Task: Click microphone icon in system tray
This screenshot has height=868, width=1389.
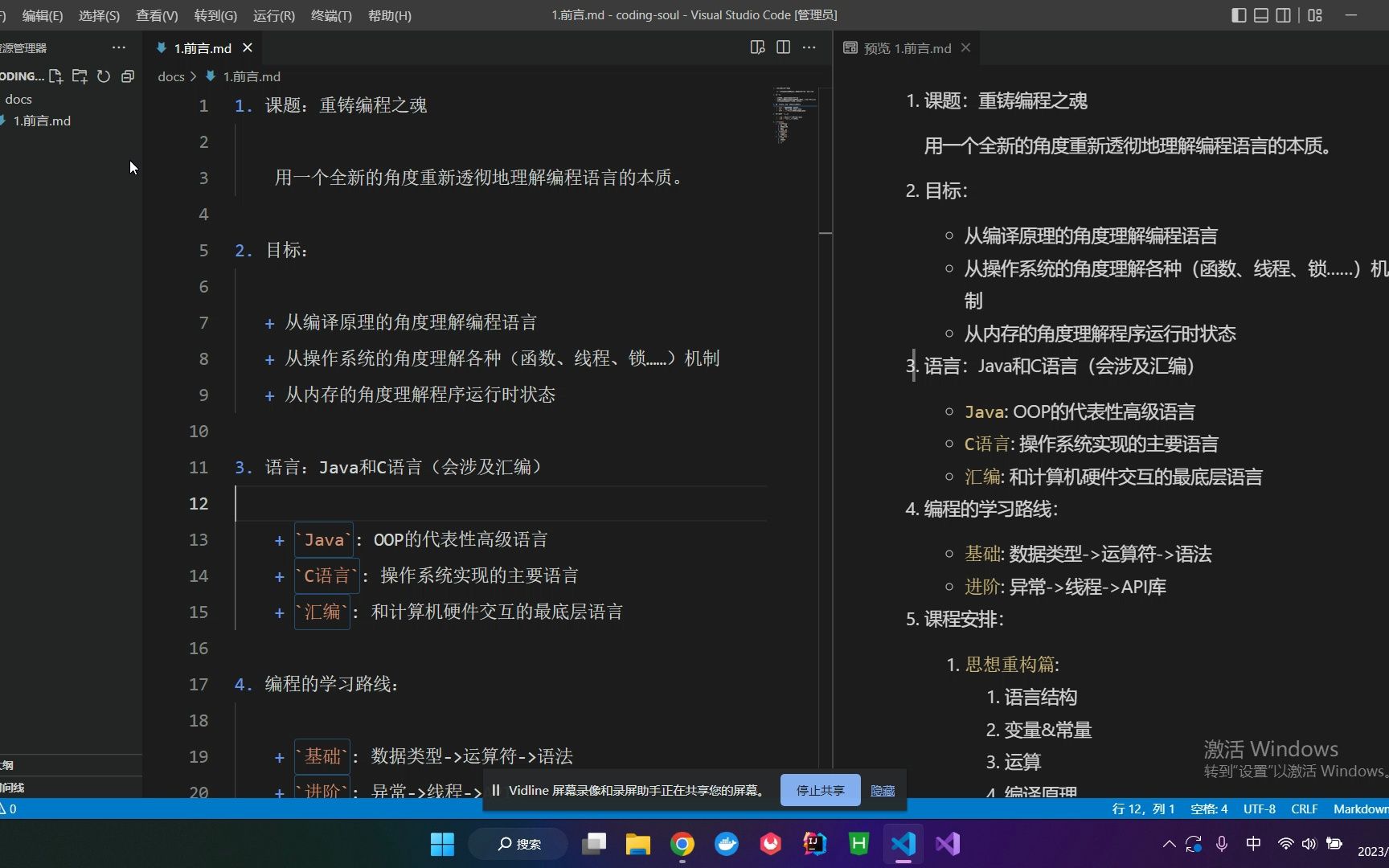Action: coord(1222,844)
